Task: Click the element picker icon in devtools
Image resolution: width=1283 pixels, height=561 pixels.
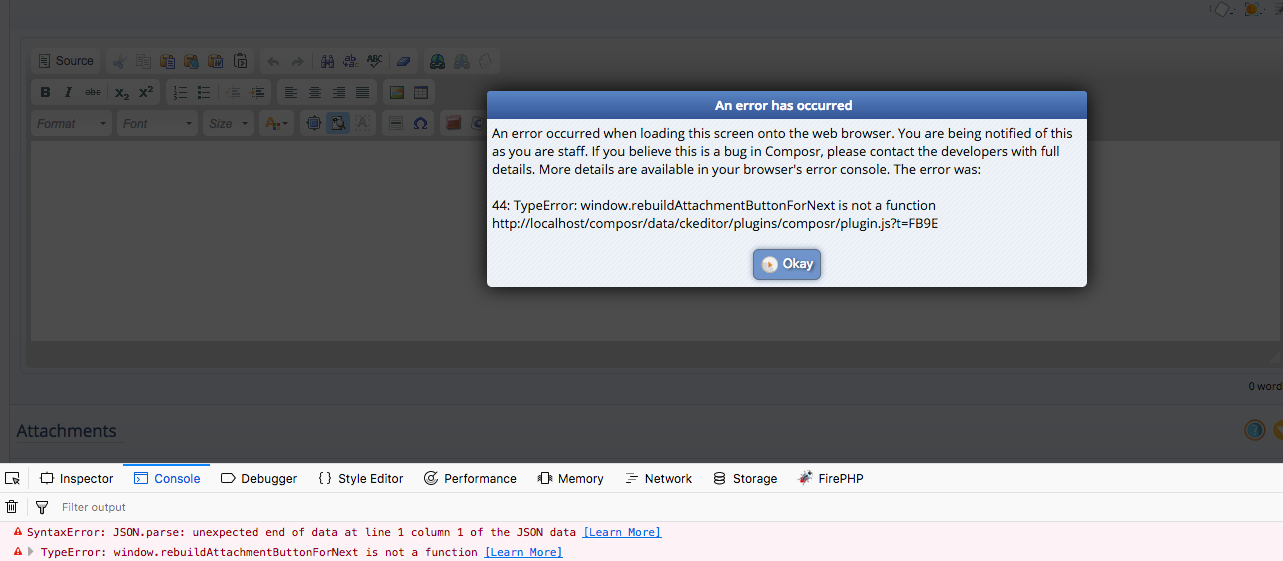Action: (x=12, y=479)
